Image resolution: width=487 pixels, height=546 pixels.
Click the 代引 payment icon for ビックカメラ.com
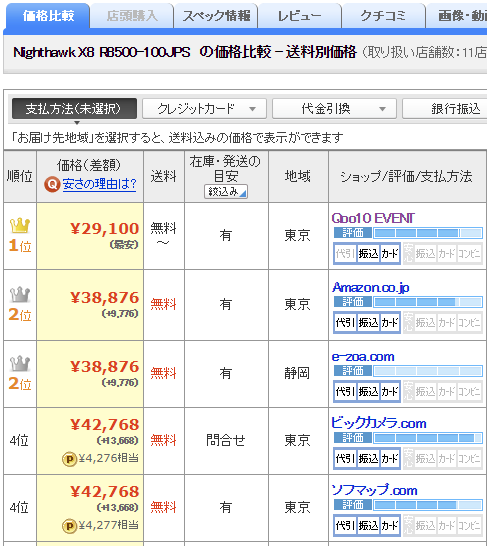(345, 458)
